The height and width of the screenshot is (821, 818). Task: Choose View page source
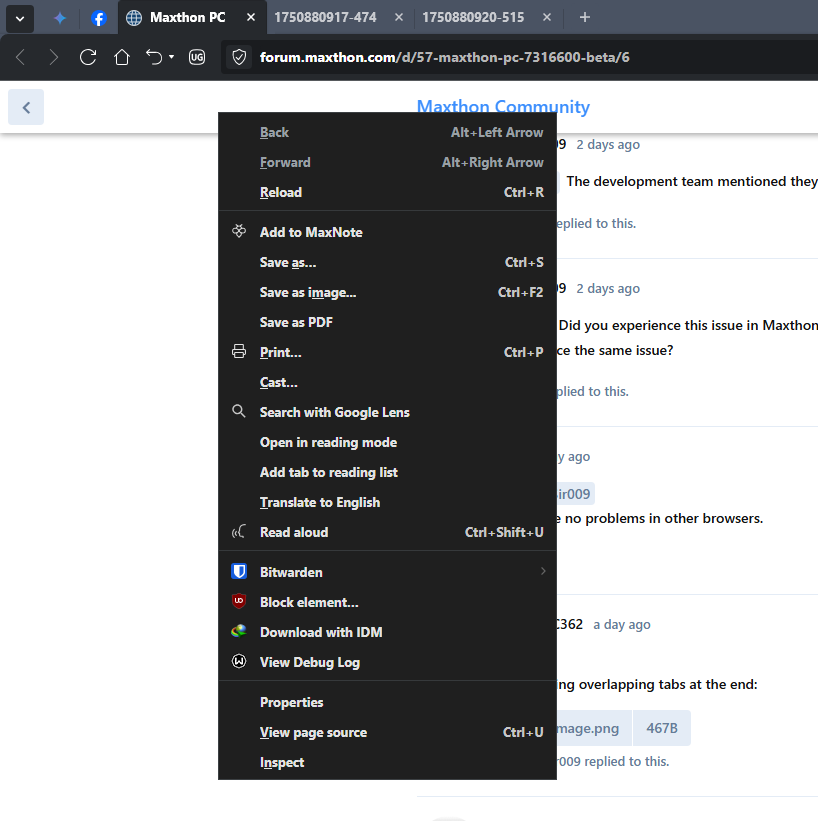coord(388,732)
